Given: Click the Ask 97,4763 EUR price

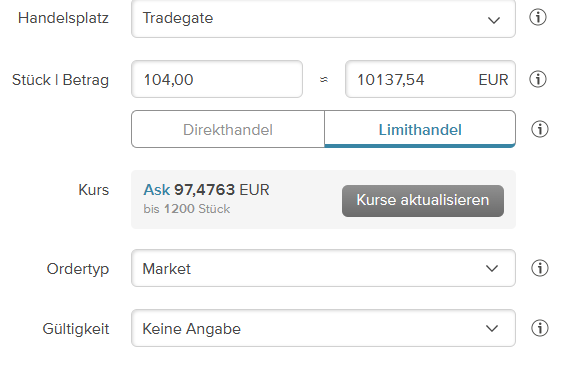Looking at the screenshot, I should pyautogui.click(x=206, y=190).
